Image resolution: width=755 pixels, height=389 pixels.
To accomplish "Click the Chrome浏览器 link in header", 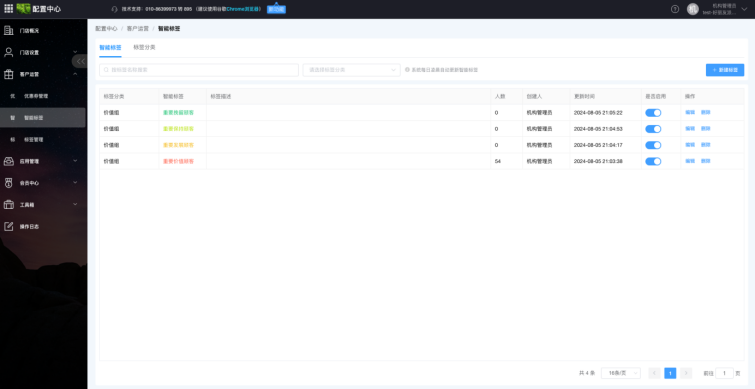I will (x=243, y=9).
